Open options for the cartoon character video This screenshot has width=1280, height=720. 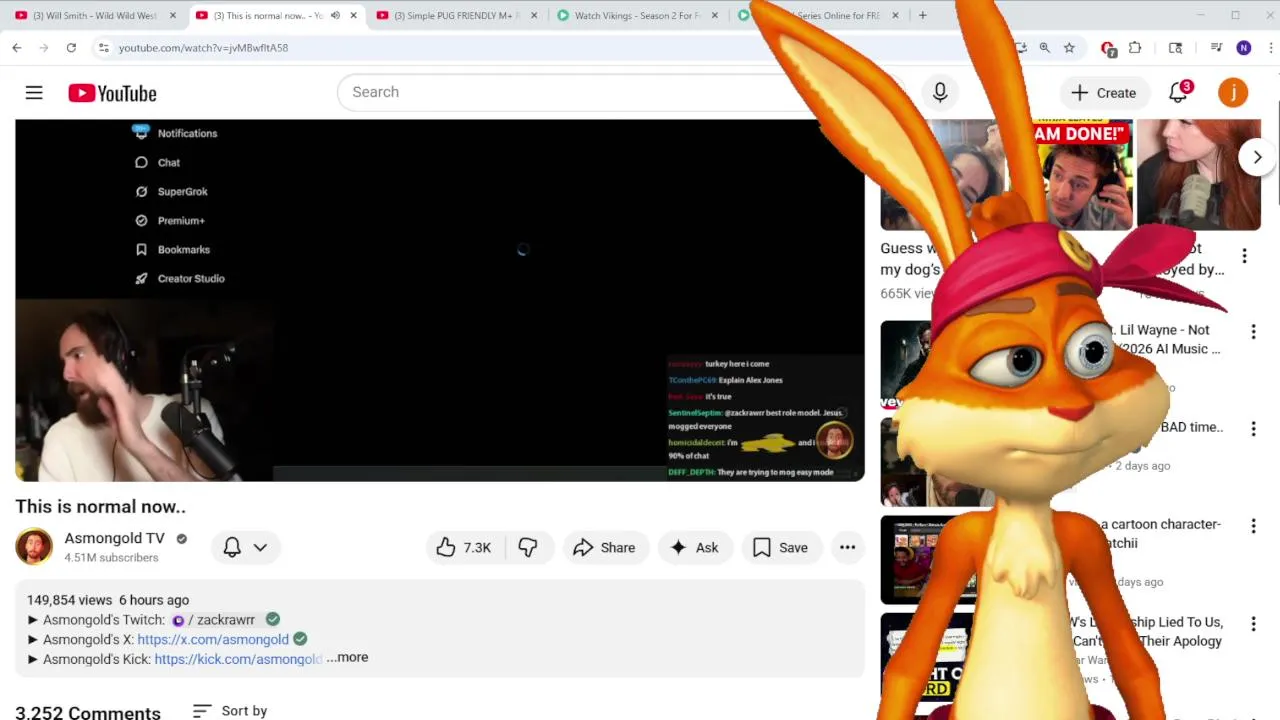click(1253, 525)
